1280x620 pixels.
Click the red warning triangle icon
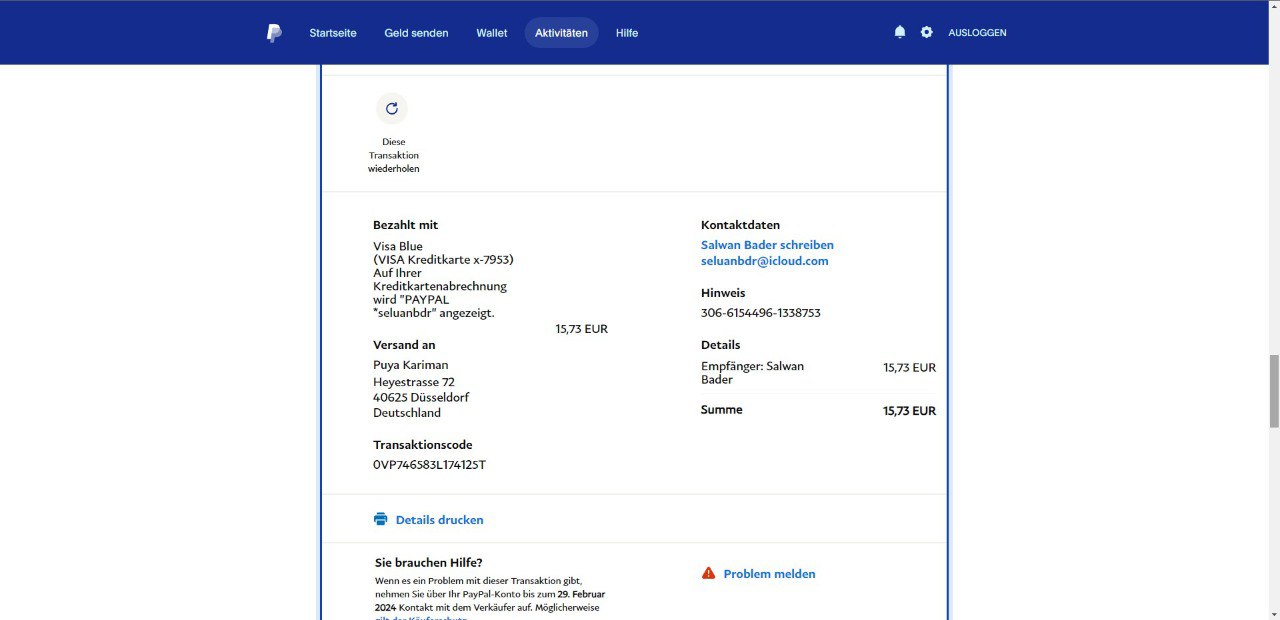point(708,573)
